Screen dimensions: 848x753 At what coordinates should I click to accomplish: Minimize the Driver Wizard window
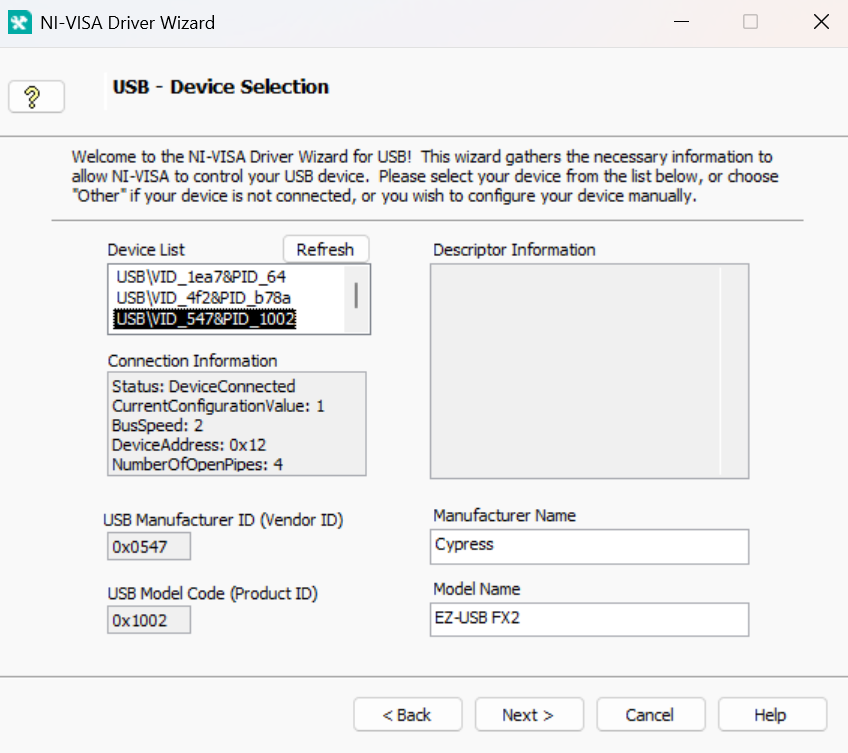click(681, 22)
